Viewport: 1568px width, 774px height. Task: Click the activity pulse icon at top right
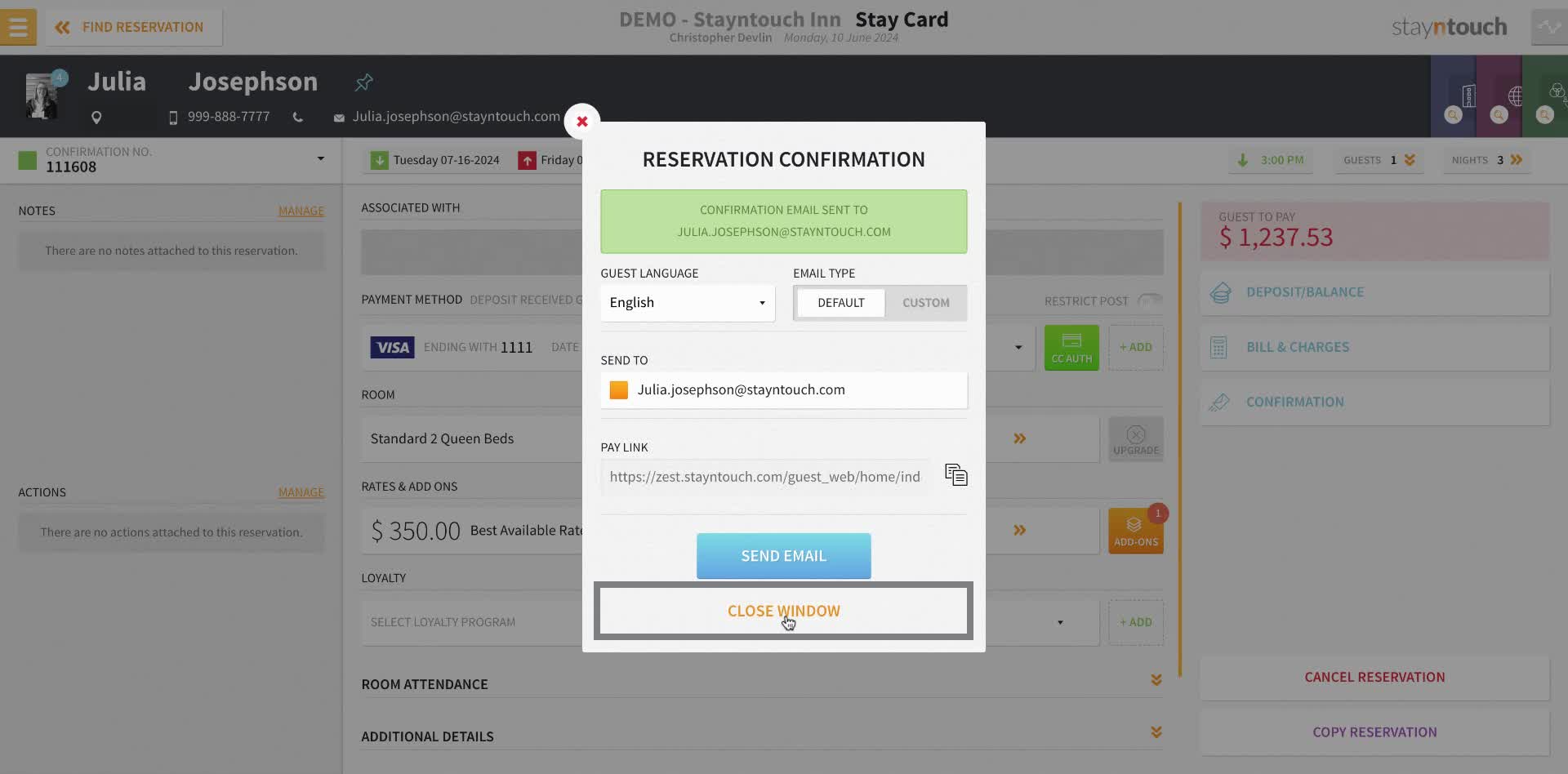click(x=1549, y=27)
